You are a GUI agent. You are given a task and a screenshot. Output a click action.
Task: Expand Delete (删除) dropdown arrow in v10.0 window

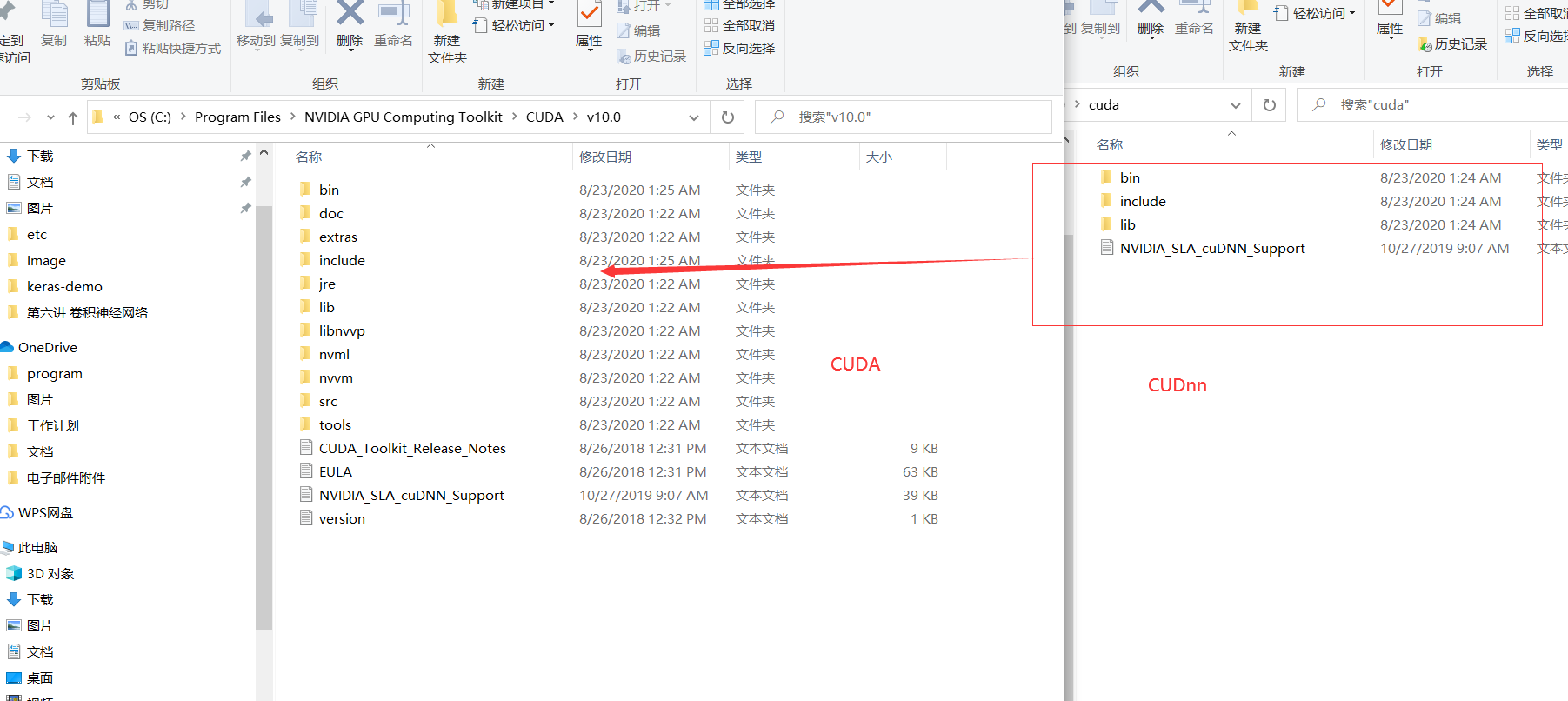coord(350,50)
